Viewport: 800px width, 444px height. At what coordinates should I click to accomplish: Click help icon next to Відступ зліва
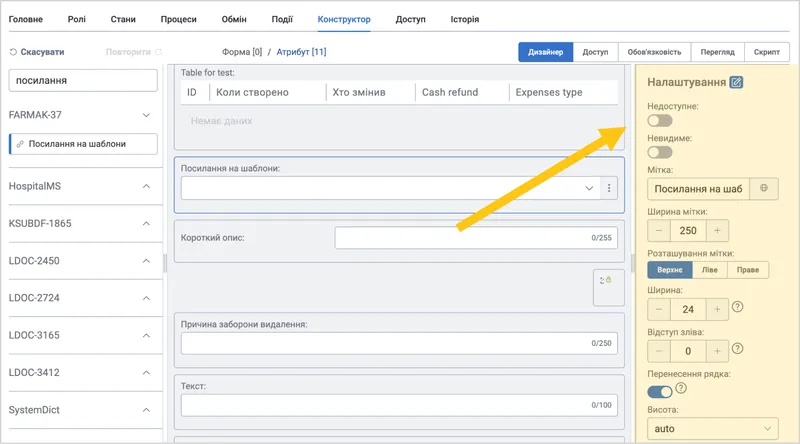(x=737, y=349)
